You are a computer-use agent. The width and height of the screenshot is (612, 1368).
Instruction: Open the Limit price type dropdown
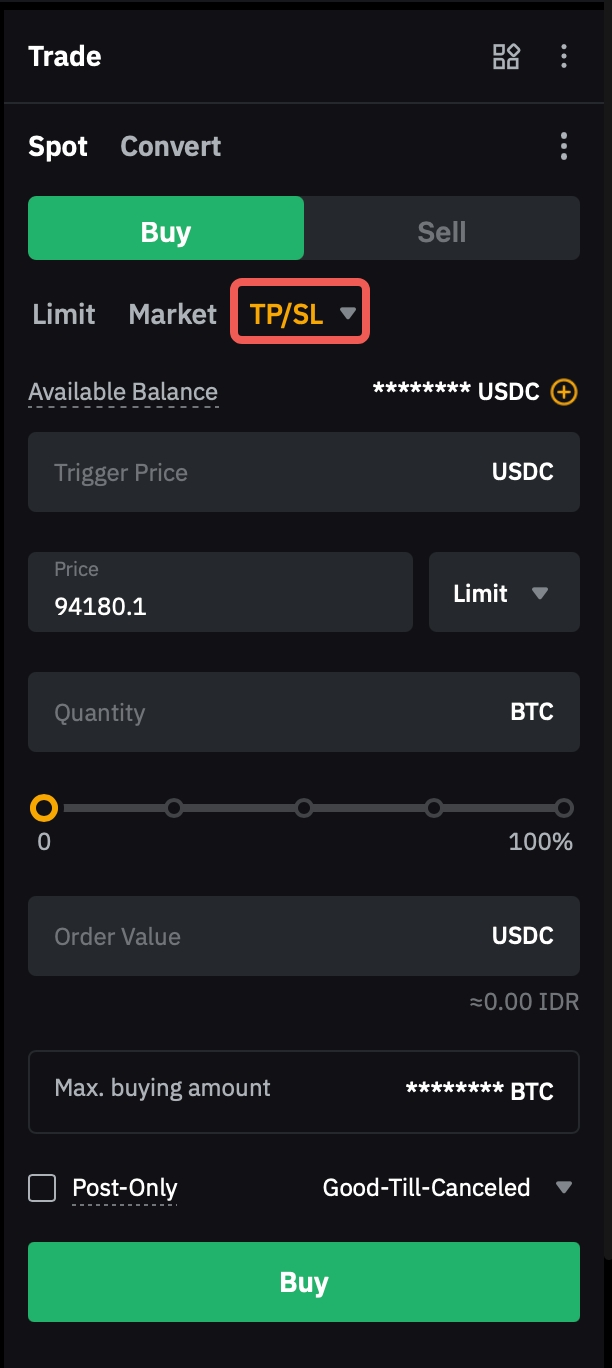[x=504, y=593]
